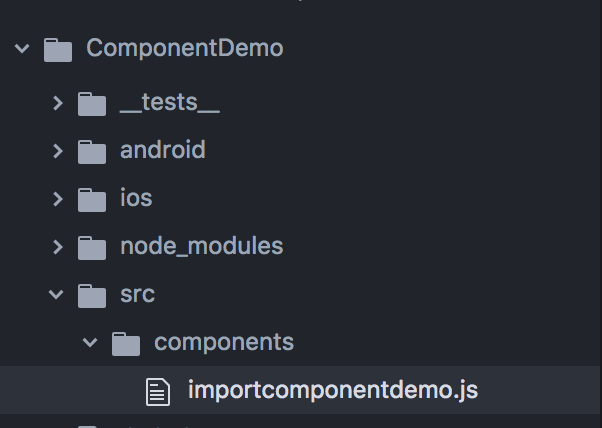Expand the ios folder chevron
This screenshot has width=602, height=428.
(x=58, y=199)
